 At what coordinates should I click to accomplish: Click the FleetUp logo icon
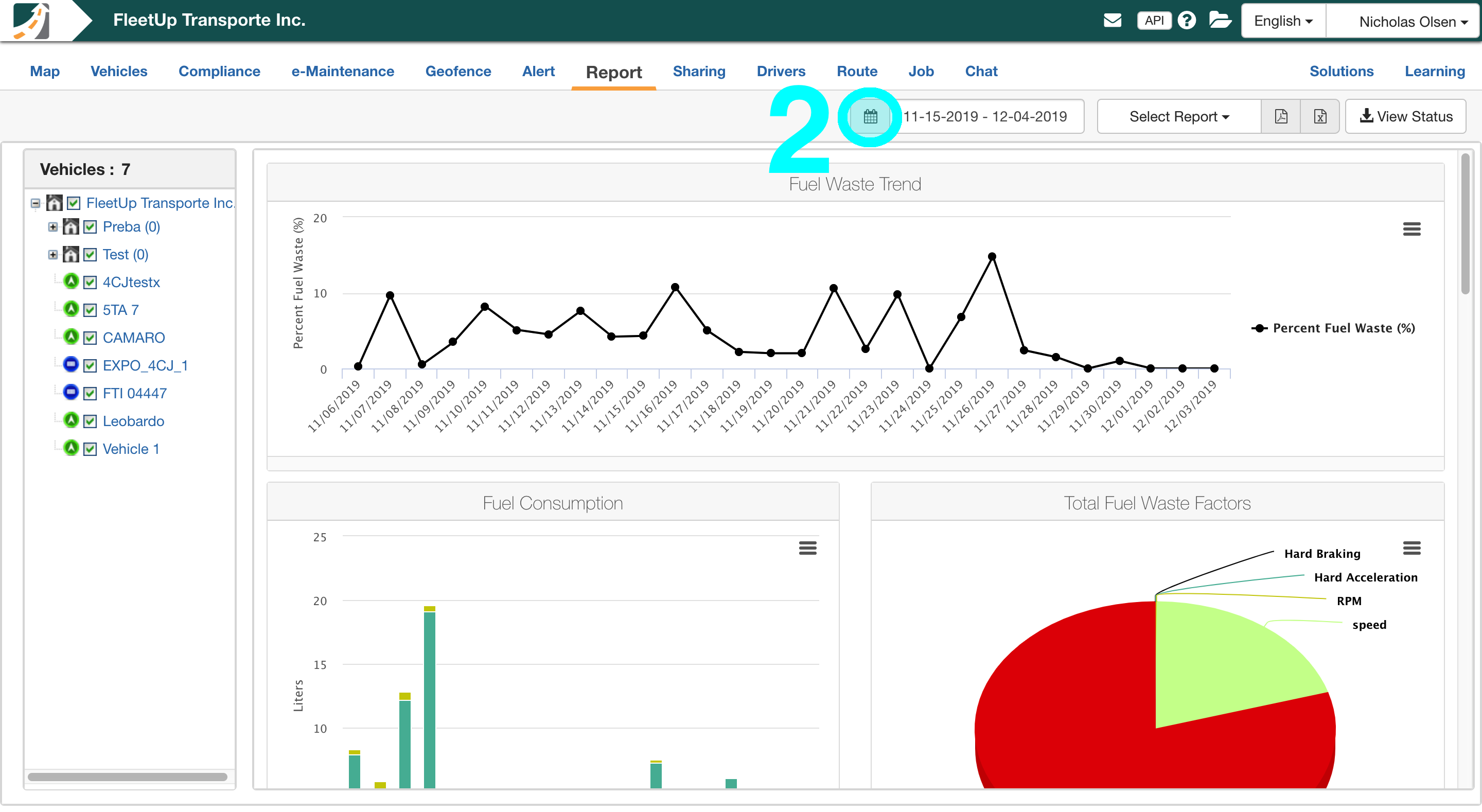(x=31, y=20)
